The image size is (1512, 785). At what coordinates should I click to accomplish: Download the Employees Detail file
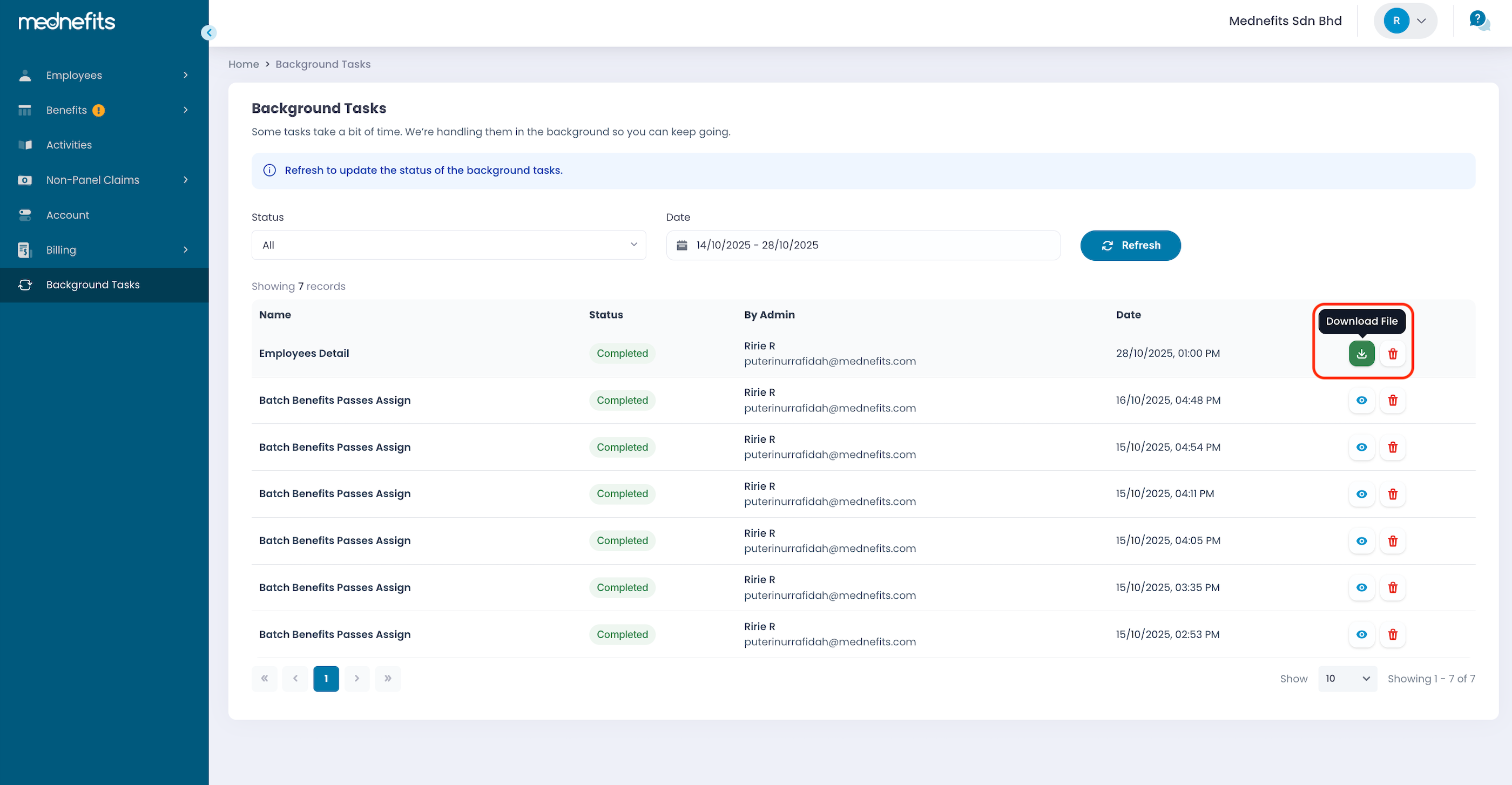tap(1361, 353)
